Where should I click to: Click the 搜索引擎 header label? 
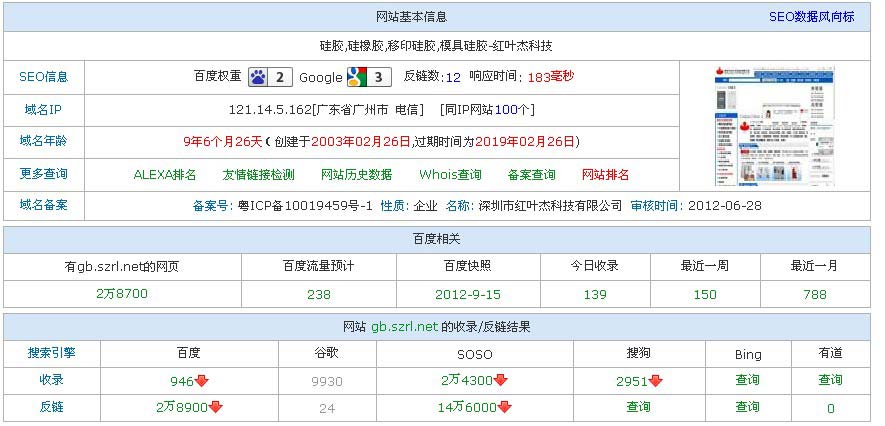[51, 353]
